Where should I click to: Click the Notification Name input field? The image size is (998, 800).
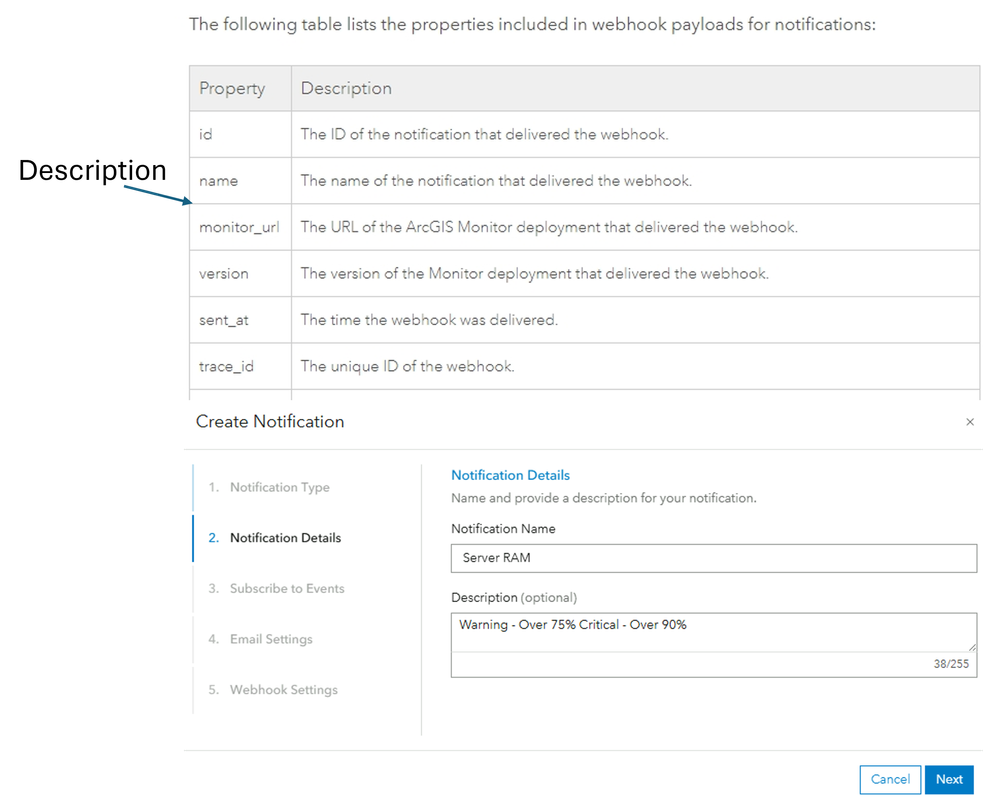tap(713, 558)
